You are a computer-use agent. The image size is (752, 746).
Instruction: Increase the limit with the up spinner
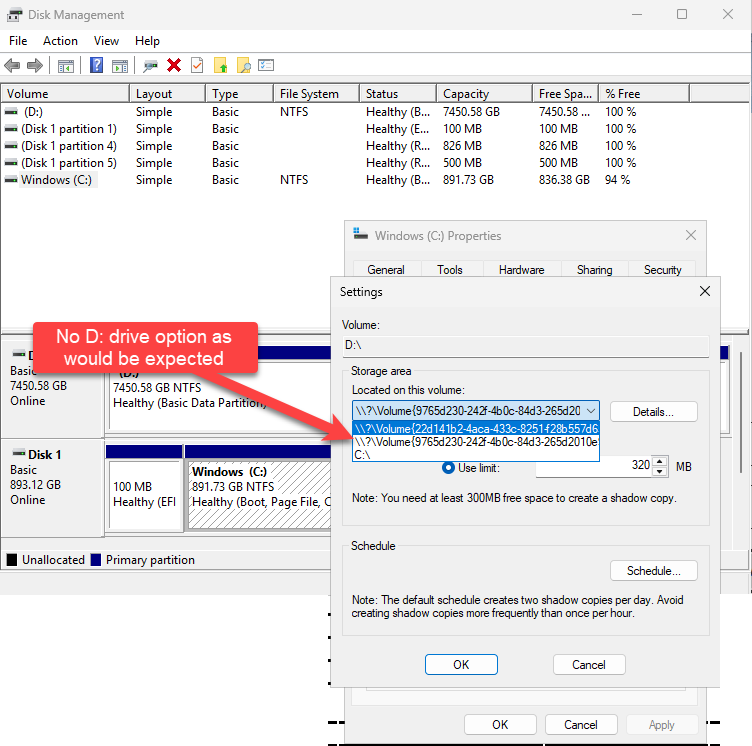pos(660,462)
